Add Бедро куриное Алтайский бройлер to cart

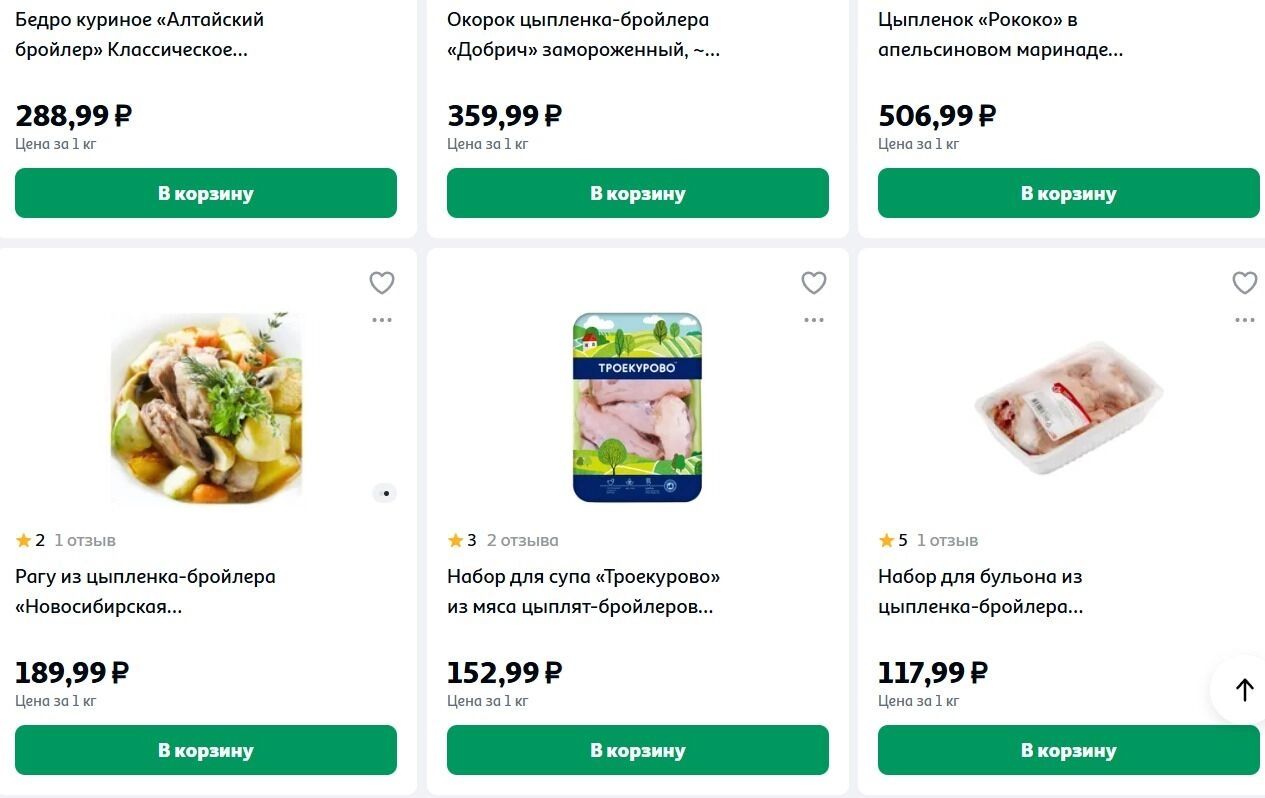206,193
